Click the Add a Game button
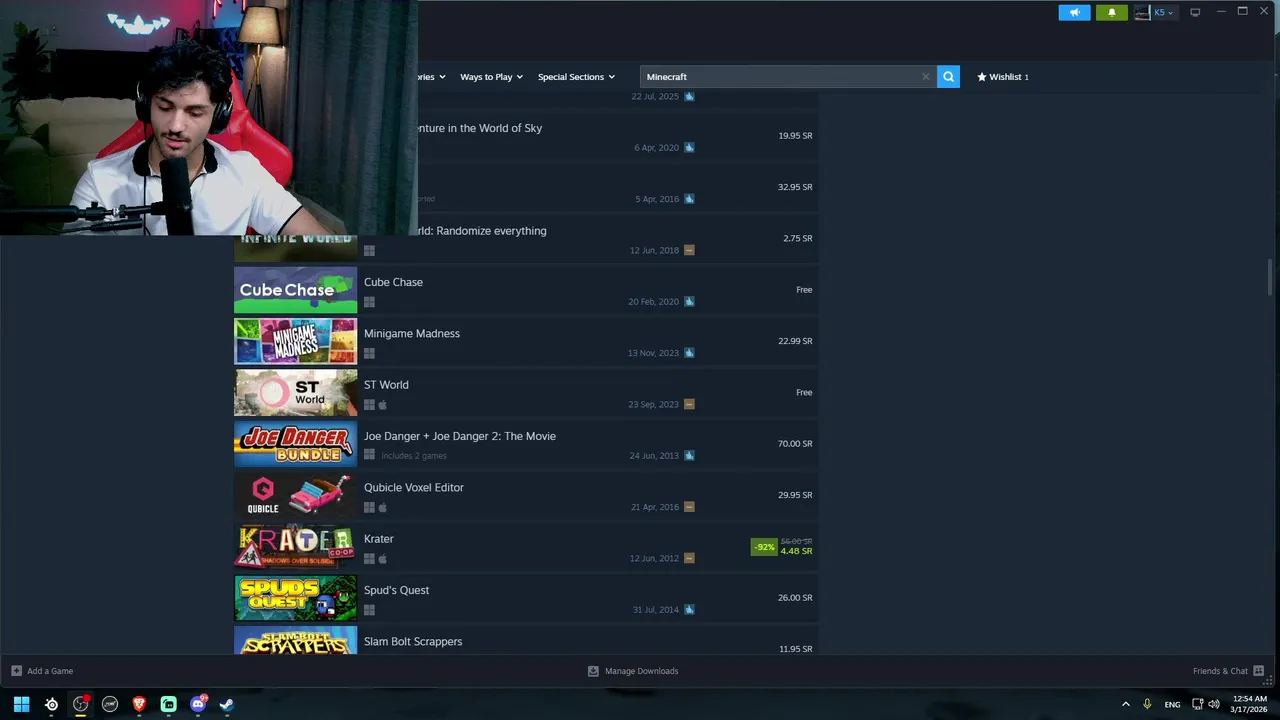This screenshot has height=720, width=1280. pyautogui.click(x=42, y=671)
